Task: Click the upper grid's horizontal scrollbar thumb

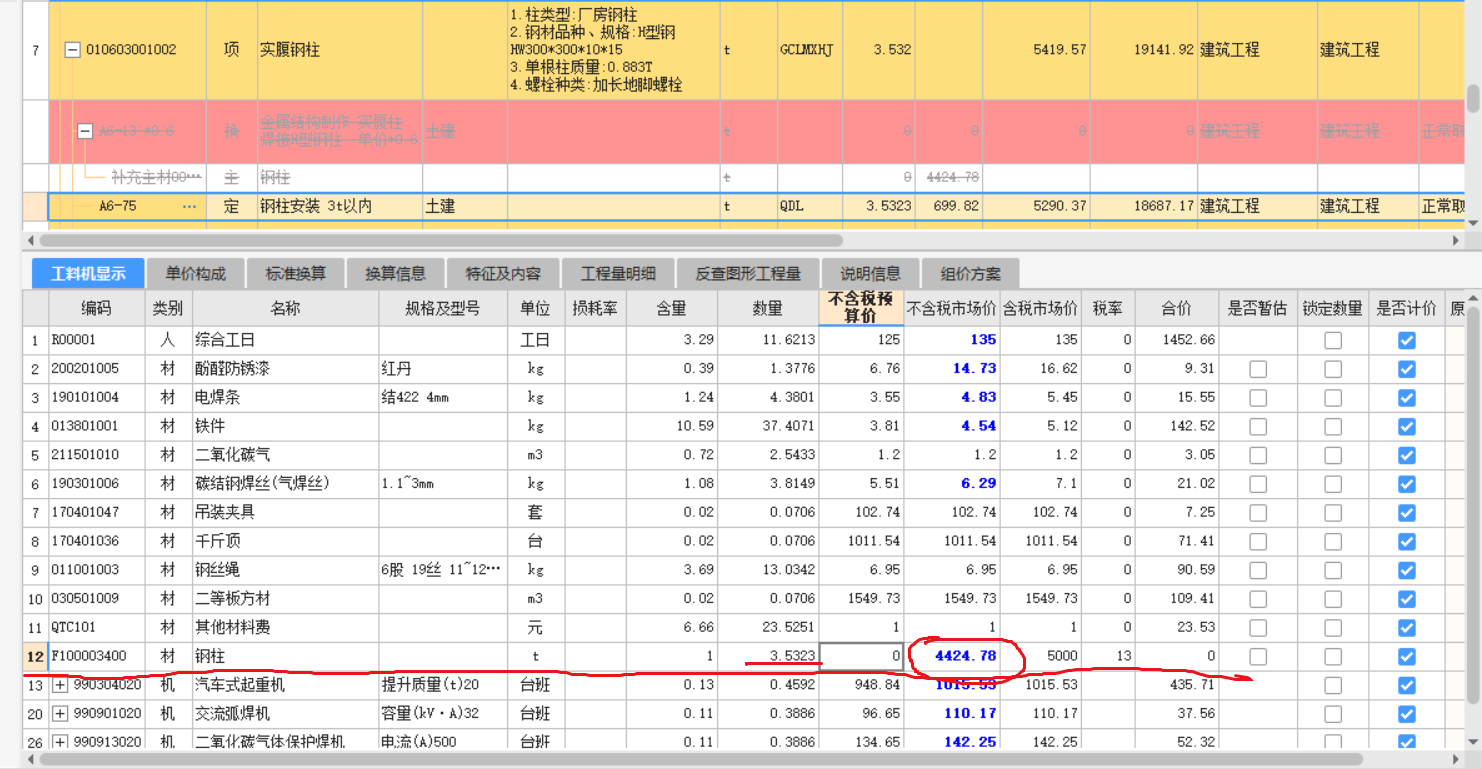Action: [x=441, y=241]
